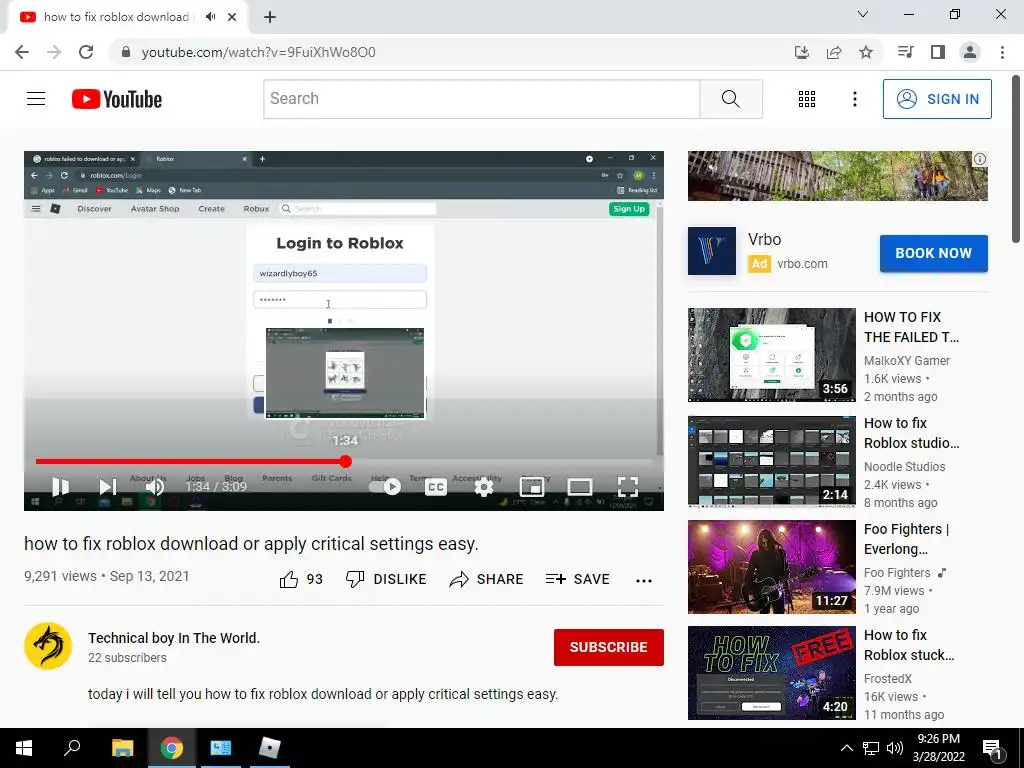
Task: Open Chrome three-dot menu
Action: 1002,52
